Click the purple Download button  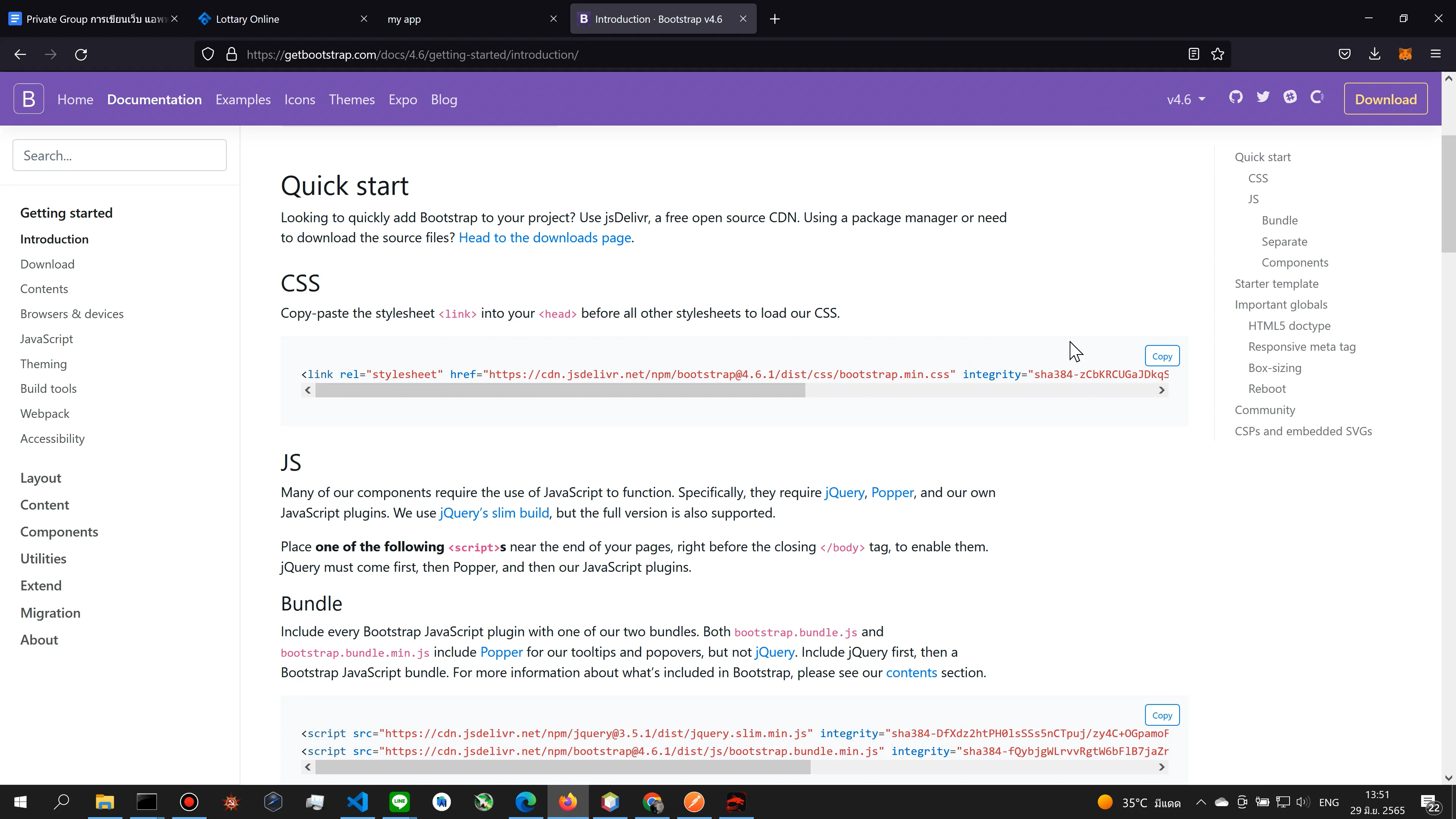[1386, 98]
